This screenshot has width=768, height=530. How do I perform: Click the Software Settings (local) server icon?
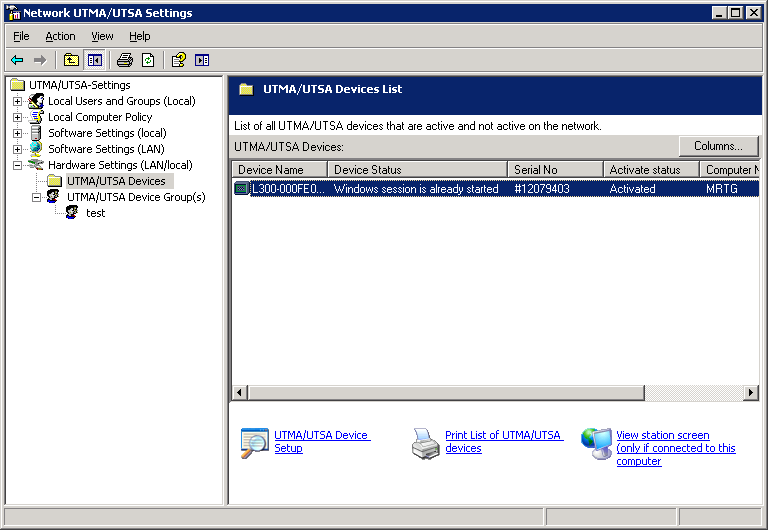[x=36, y=133]
